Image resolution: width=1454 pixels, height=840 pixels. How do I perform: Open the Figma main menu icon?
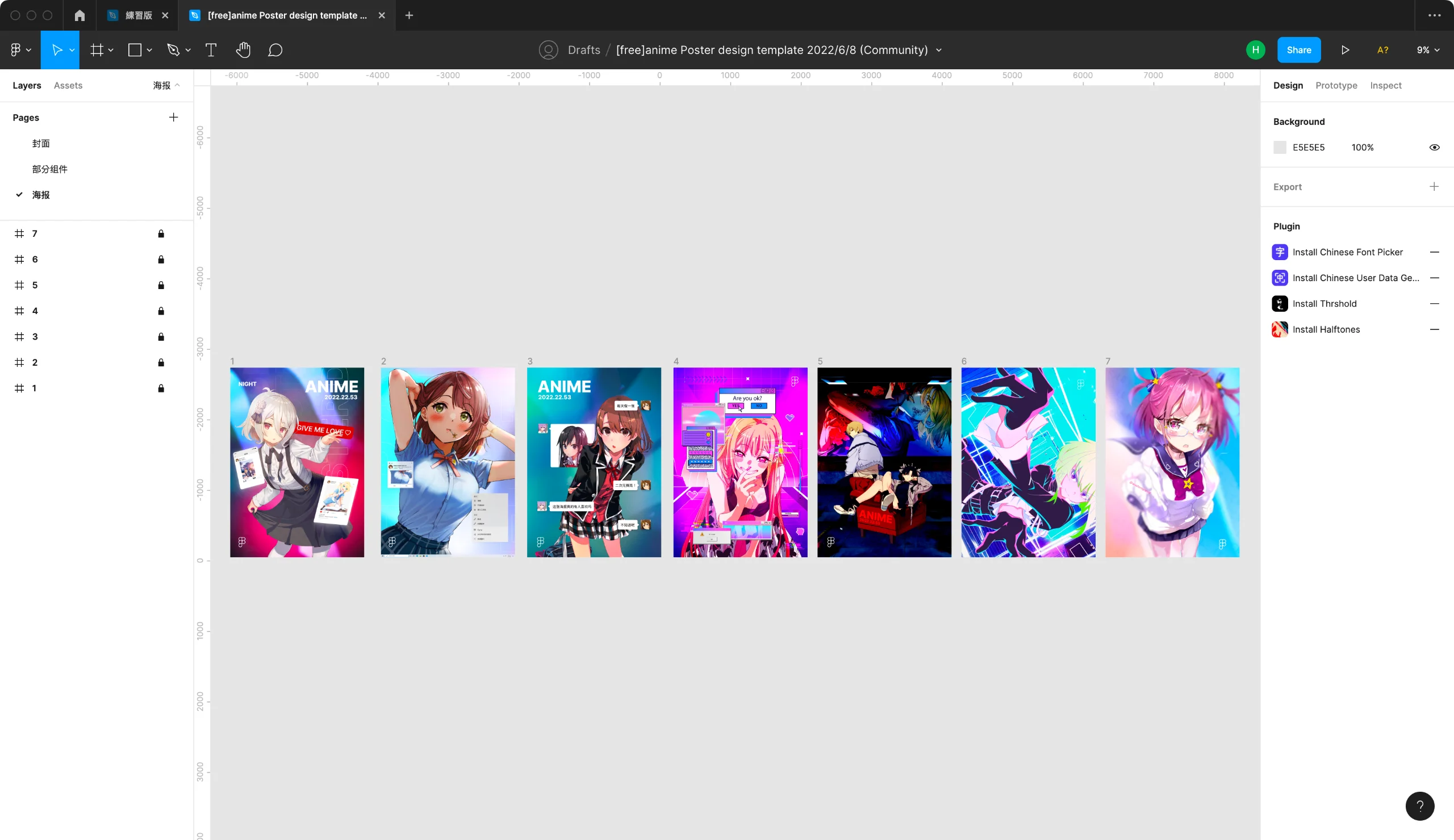15,50
